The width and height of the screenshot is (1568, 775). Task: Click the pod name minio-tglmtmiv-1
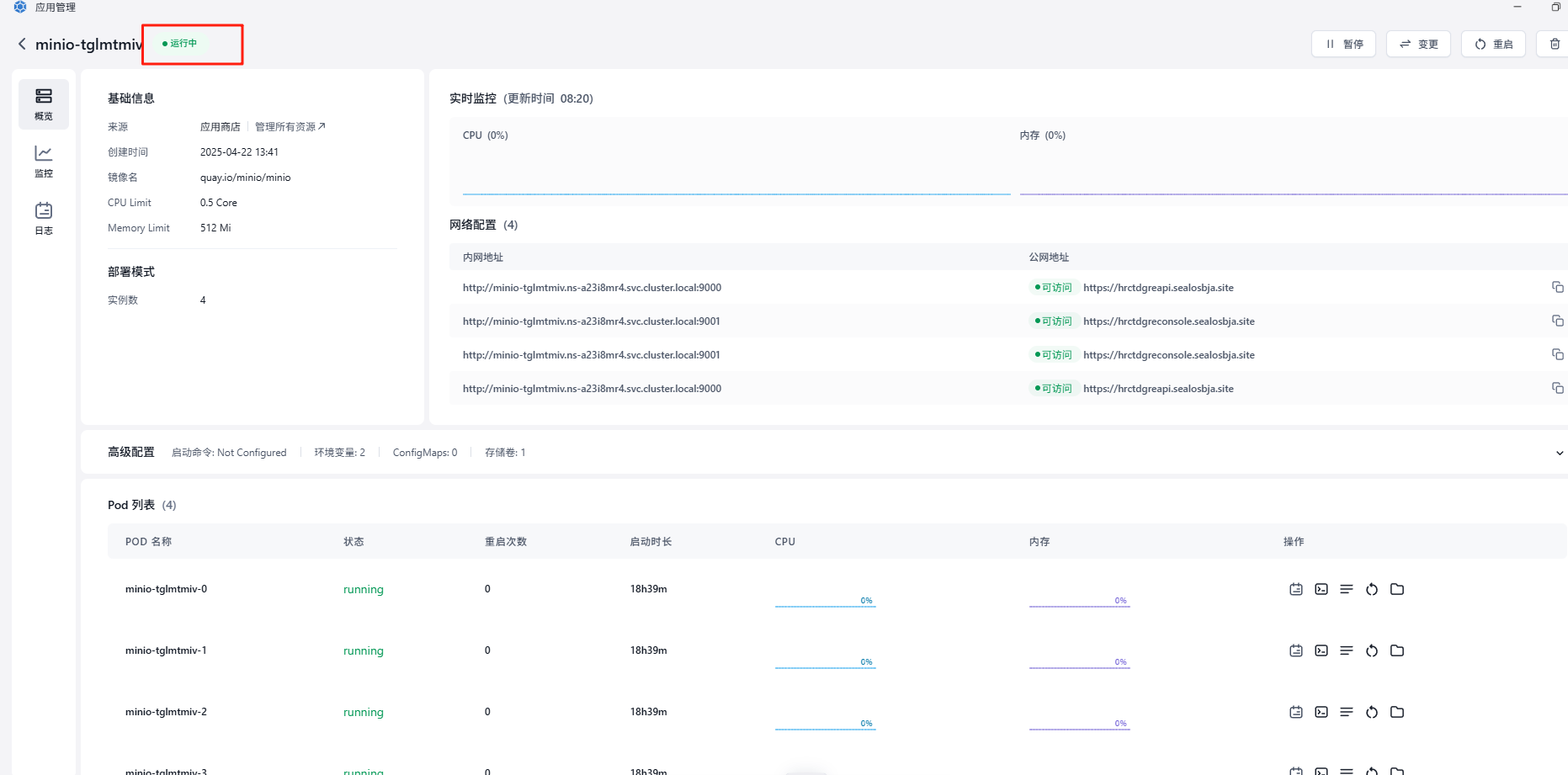point(166,650)
